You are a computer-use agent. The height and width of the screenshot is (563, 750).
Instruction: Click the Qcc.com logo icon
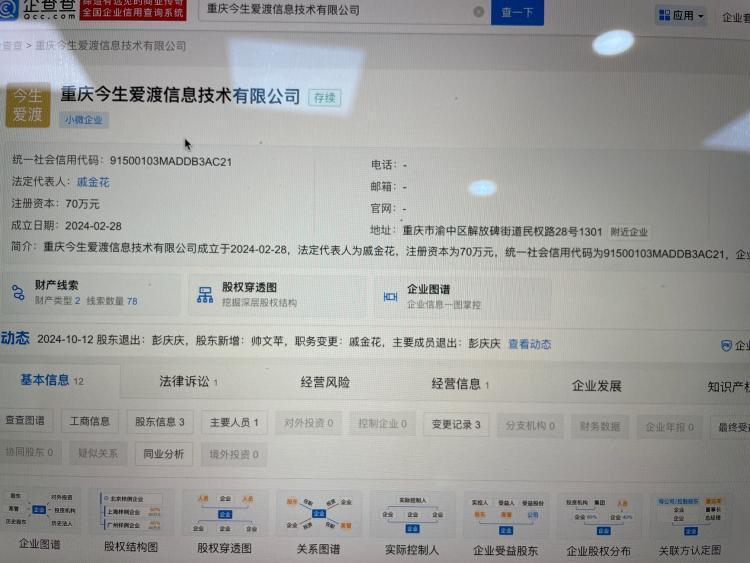pos(9,9)
